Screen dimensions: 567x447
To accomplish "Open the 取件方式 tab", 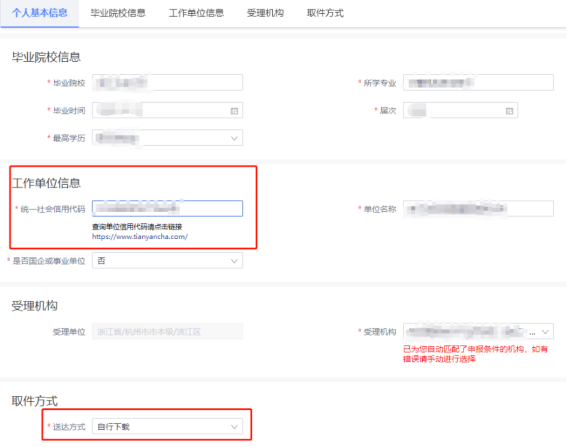I will coord(325,13).
